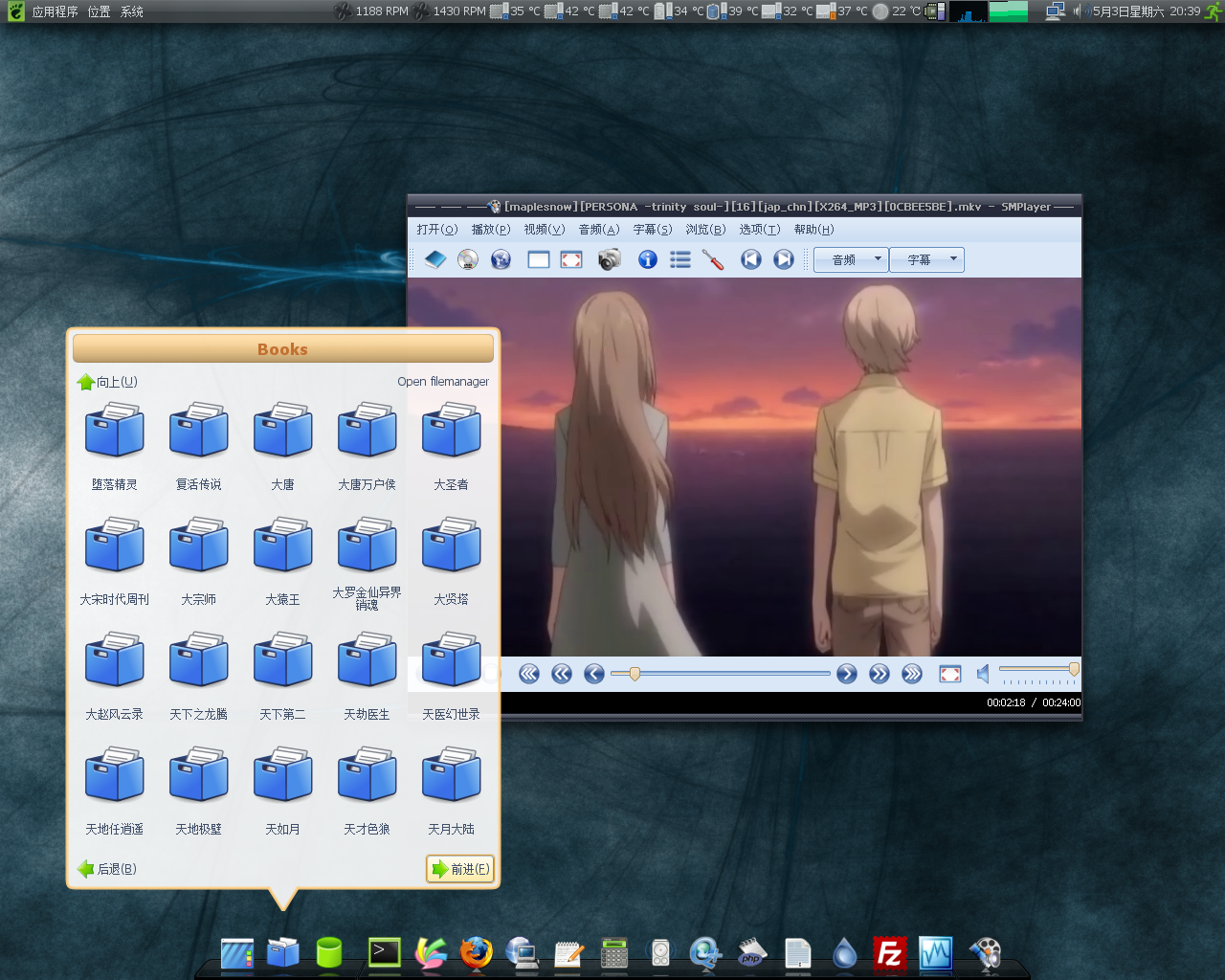Click the open URL globe icon in SMPlayer
Image resolution: width=1225 pixels, height=980 pixels.
click(x=501, y=259)
